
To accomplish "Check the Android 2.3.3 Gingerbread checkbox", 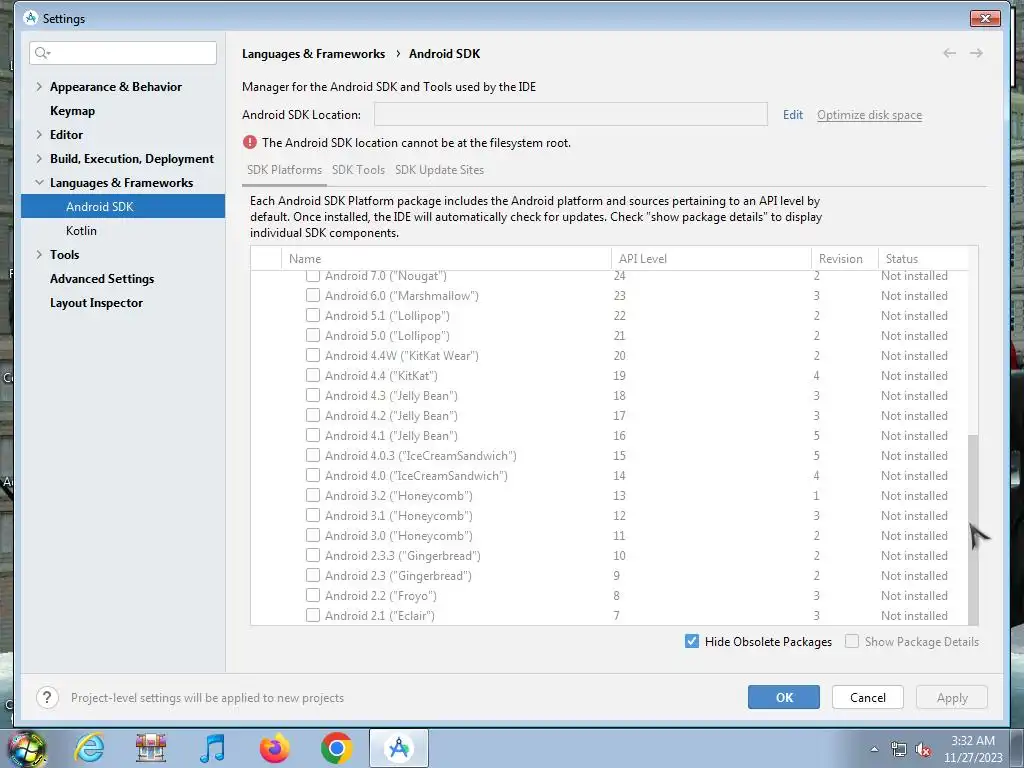I will (x=313, y=555).
